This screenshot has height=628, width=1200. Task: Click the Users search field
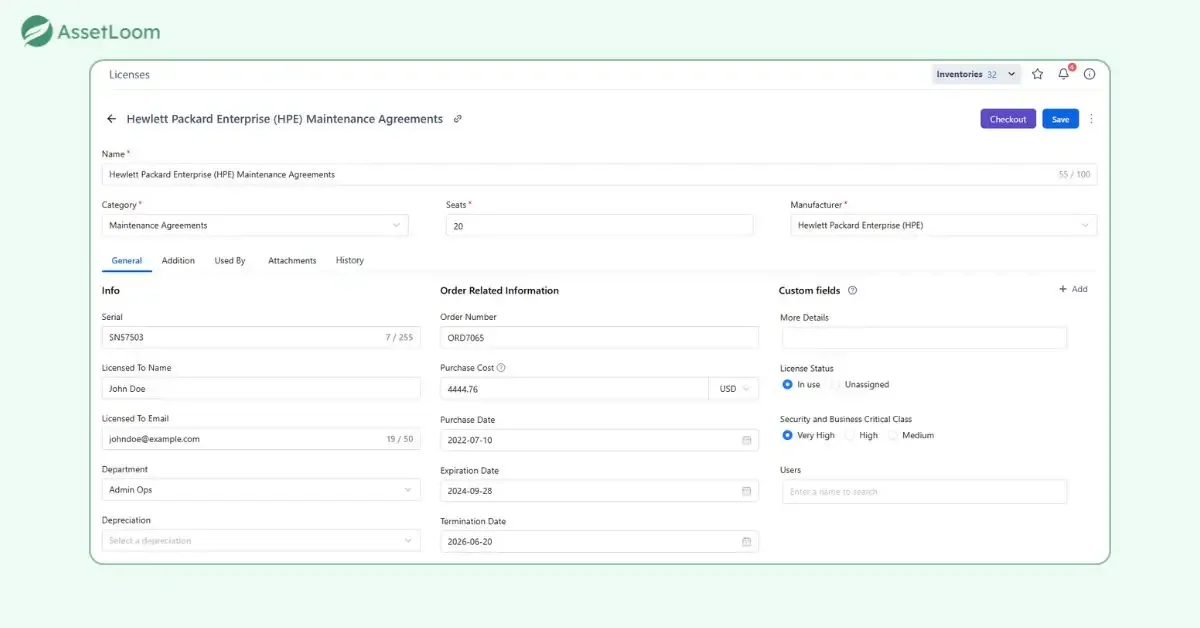(924, 492)
